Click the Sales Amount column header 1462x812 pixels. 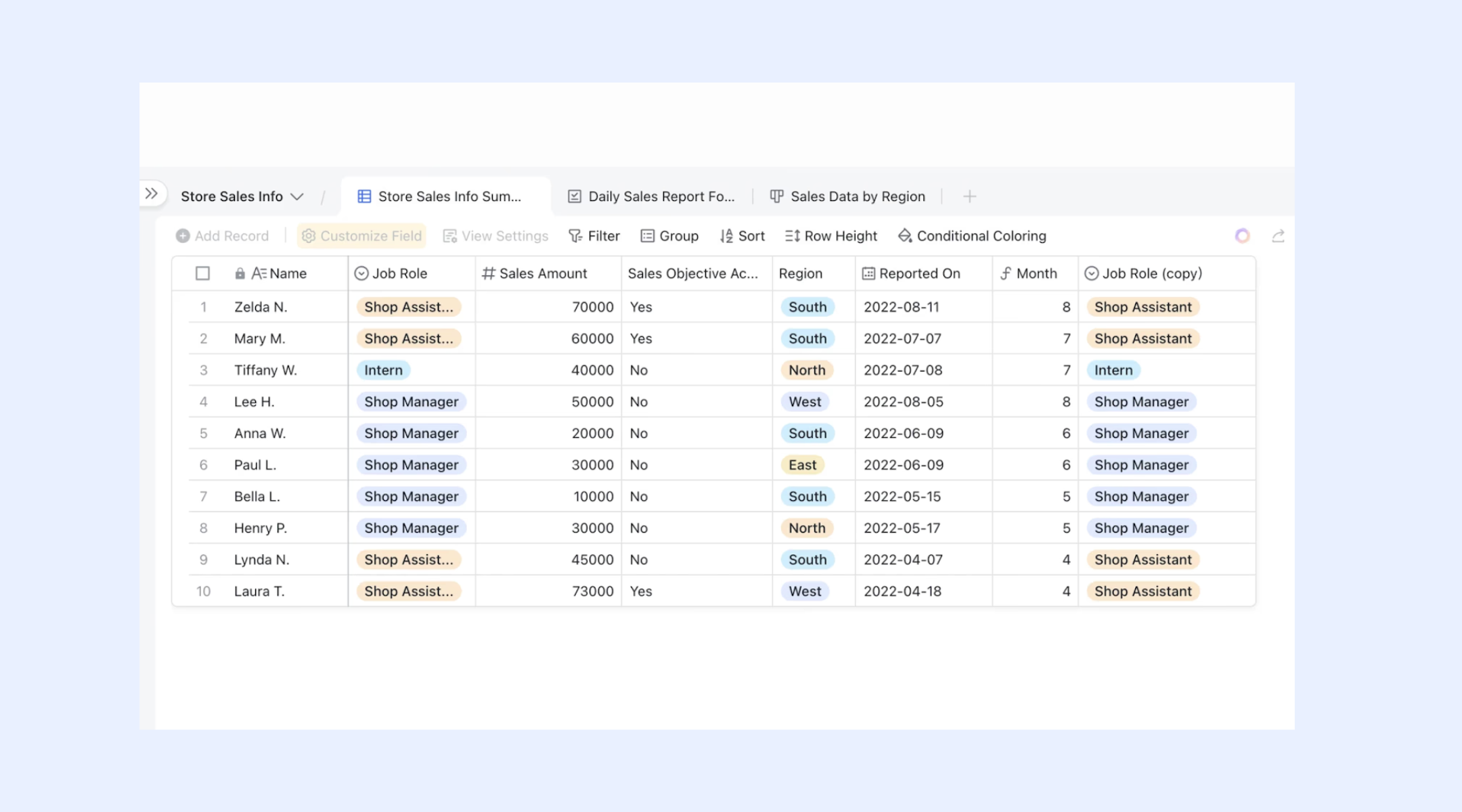coord(548,273)
